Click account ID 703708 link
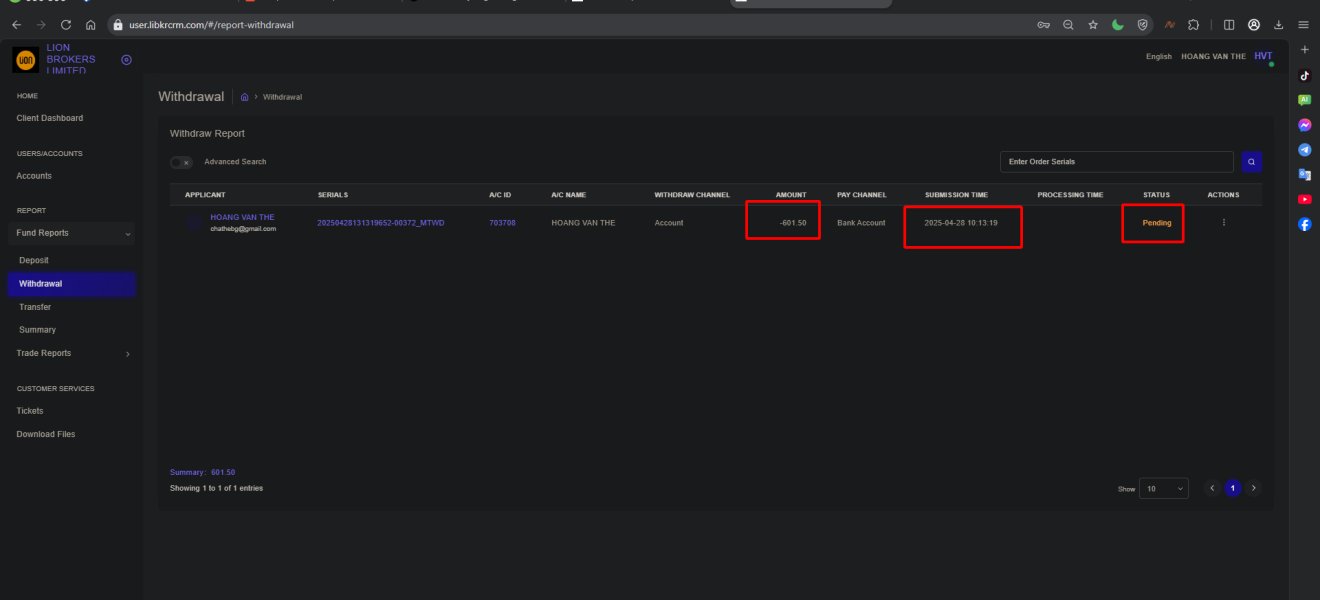1320x600 pixels. (502, 223)
